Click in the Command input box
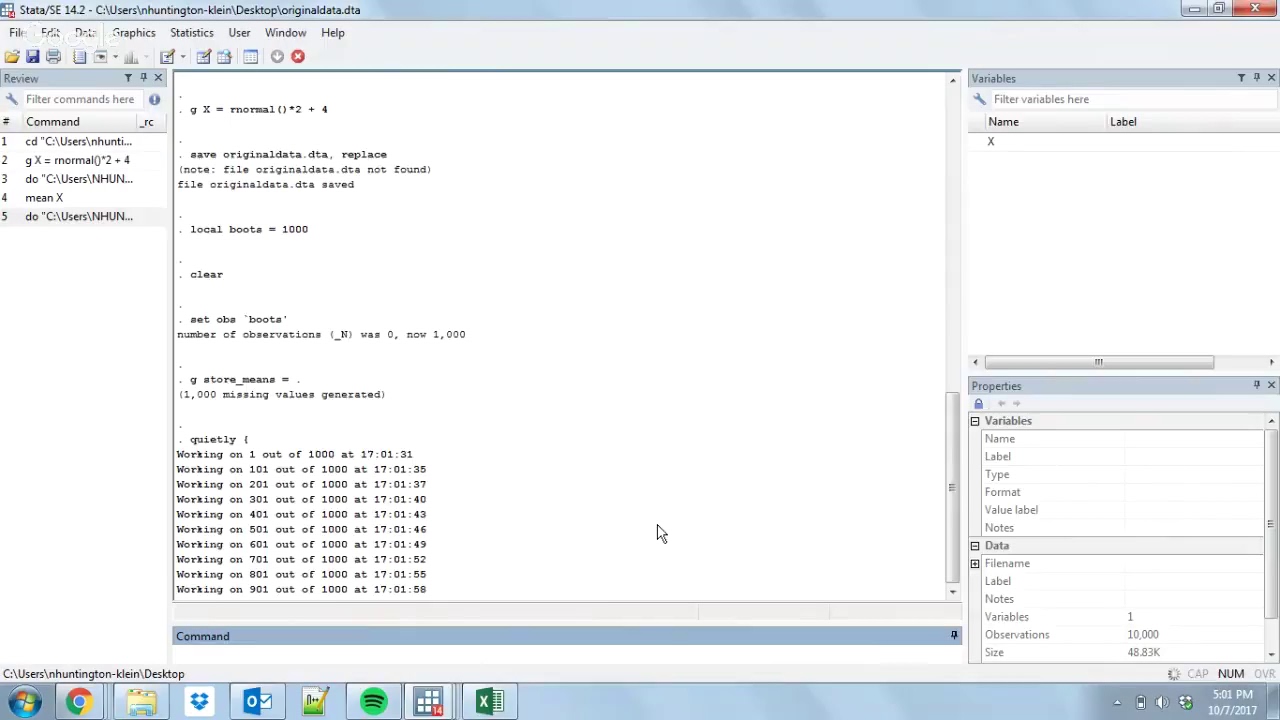This screenshot has height=720, width=1280. click(566, 656)
